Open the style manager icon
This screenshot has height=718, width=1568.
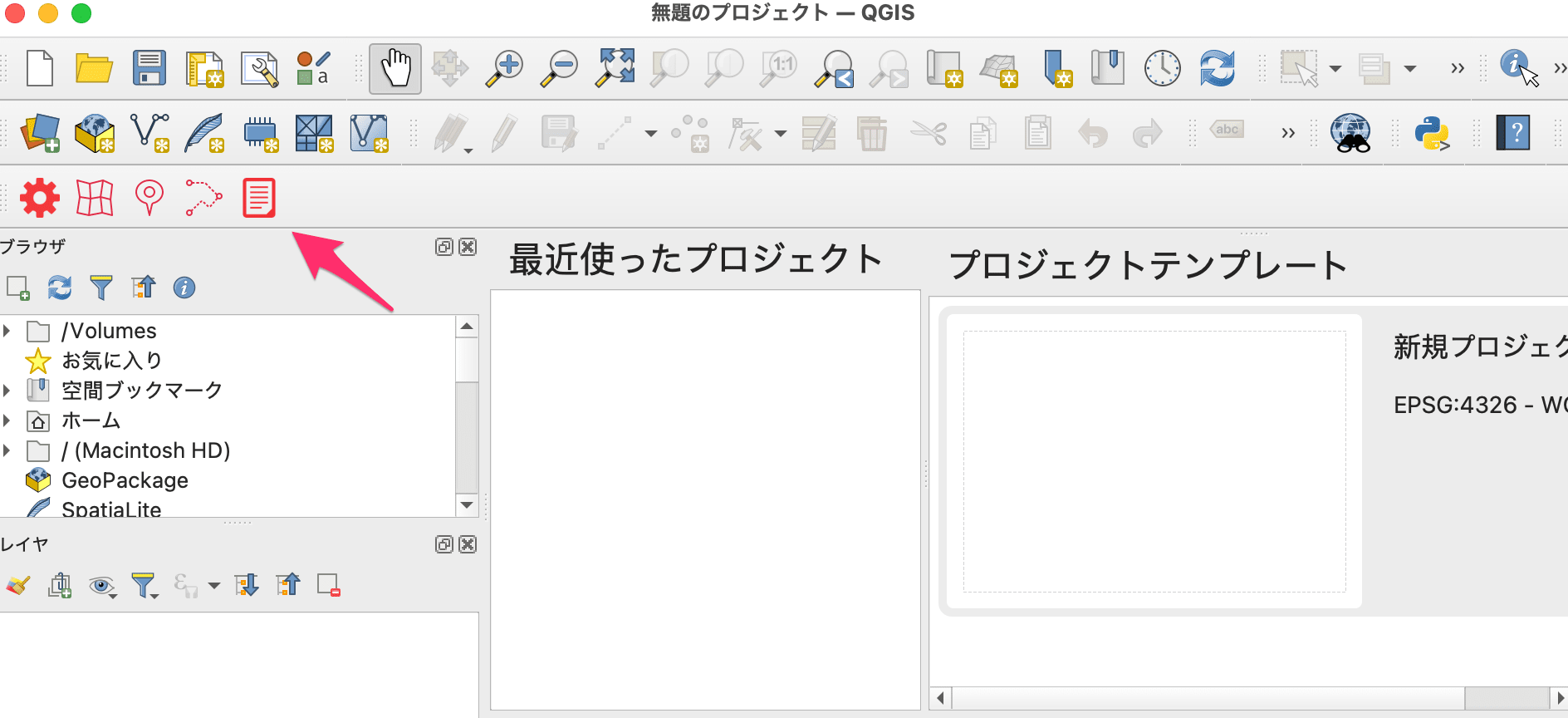314,68
